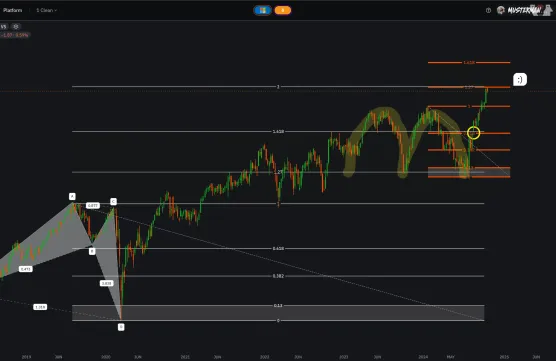Click the 0.382 Fibonacci level label
556x361 pixels.
pyautogui.click(x=278, y=276)
